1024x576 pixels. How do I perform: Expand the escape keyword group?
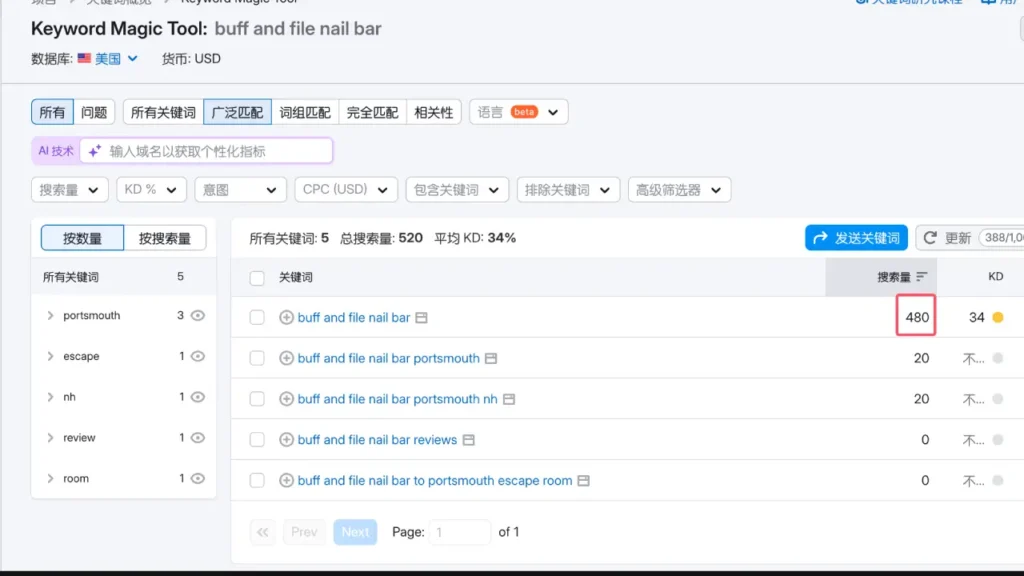click(x=50, y=356)
